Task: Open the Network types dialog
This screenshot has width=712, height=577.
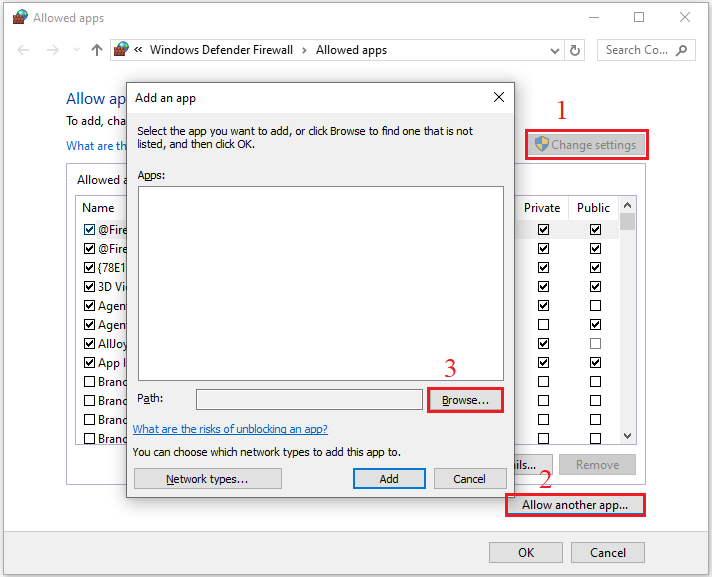Action: [x=208, y=479]
